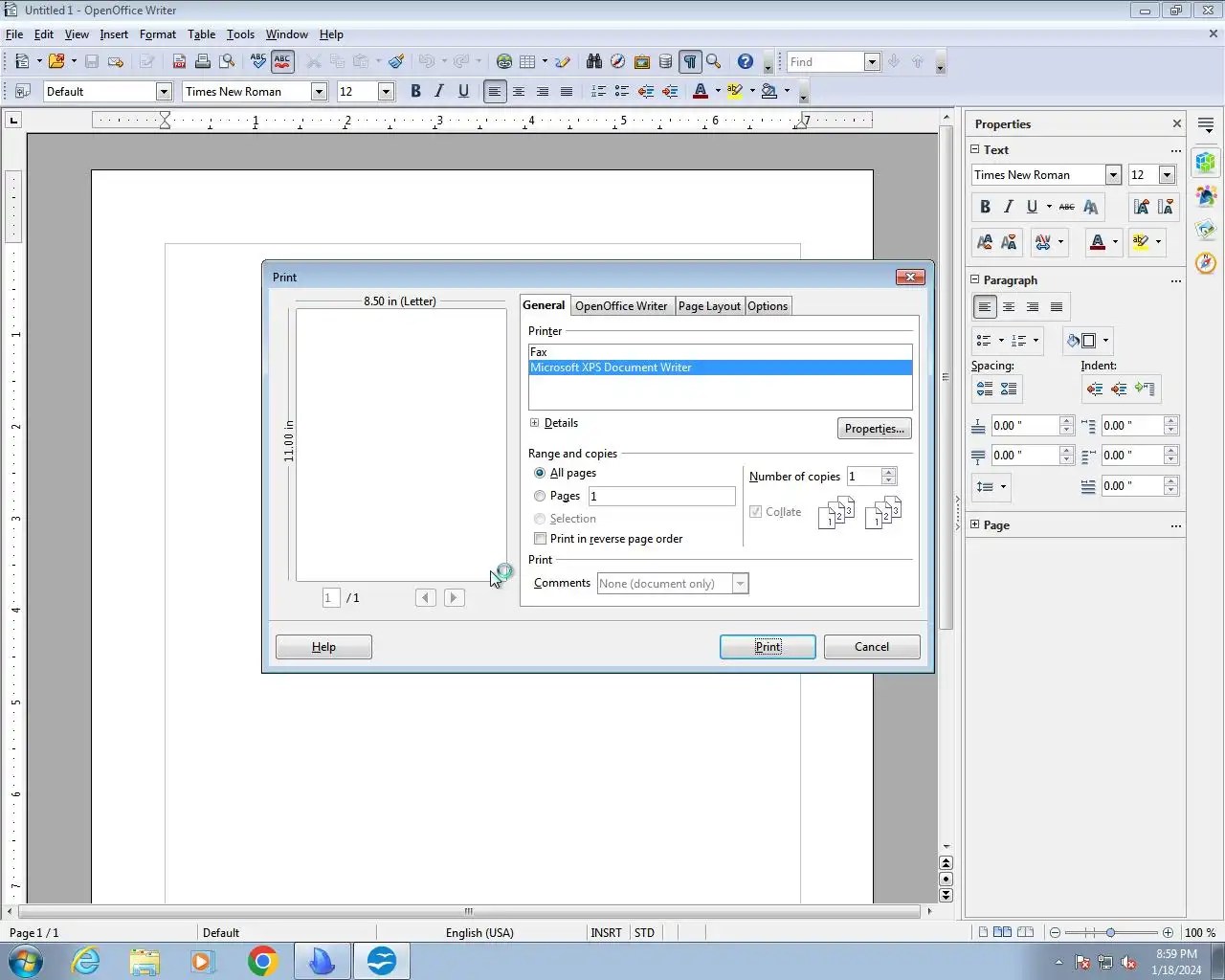The width and height of the screenshot is (1225, 980).
Task: Open sidebar font size dropdown
Action: tap(1167, 175)
